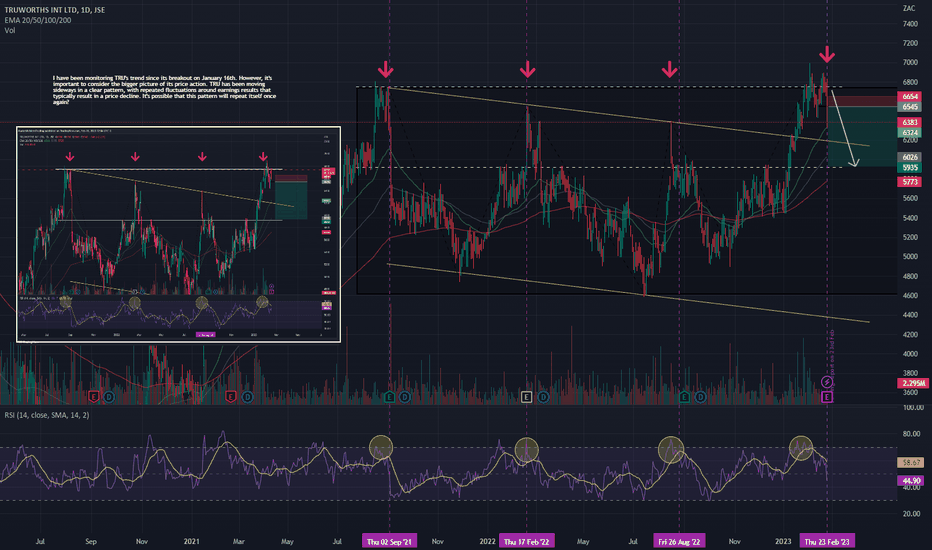This screenshot has width=932, height=550.
Task: Click the RSI (14, close, SMA, 14, 2) label
Action: 47,415
